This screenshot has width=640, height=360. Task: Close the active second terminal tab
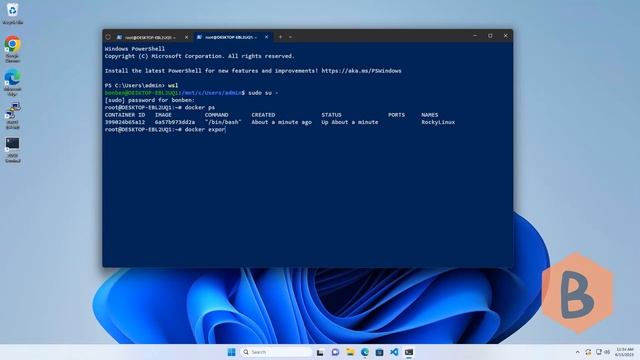pyautogui.click(x=266, y=37)
